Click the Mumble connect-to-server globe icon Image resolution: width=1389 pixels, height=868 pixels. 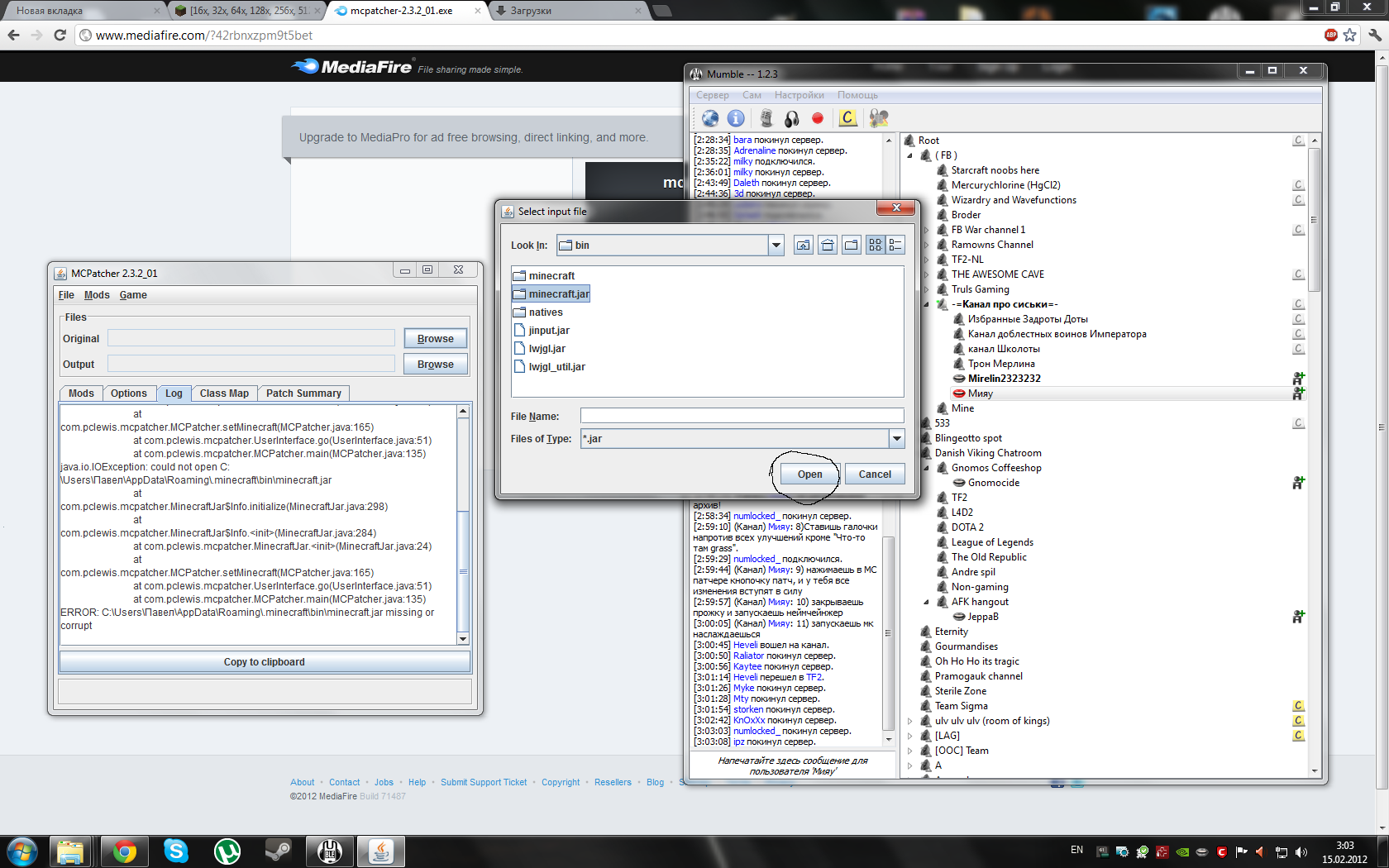point(710,118)
